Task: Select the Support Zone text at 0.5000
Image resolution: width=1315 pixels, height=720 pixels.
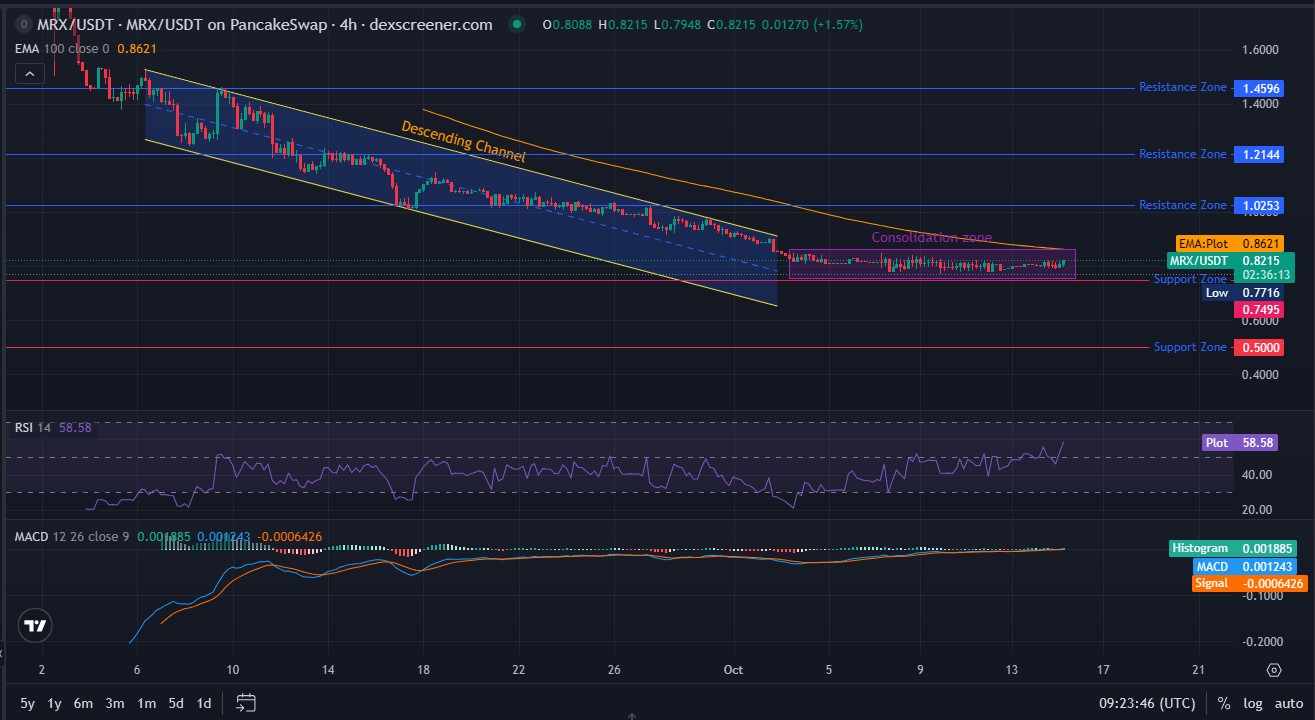Action: pos(1190,347)
